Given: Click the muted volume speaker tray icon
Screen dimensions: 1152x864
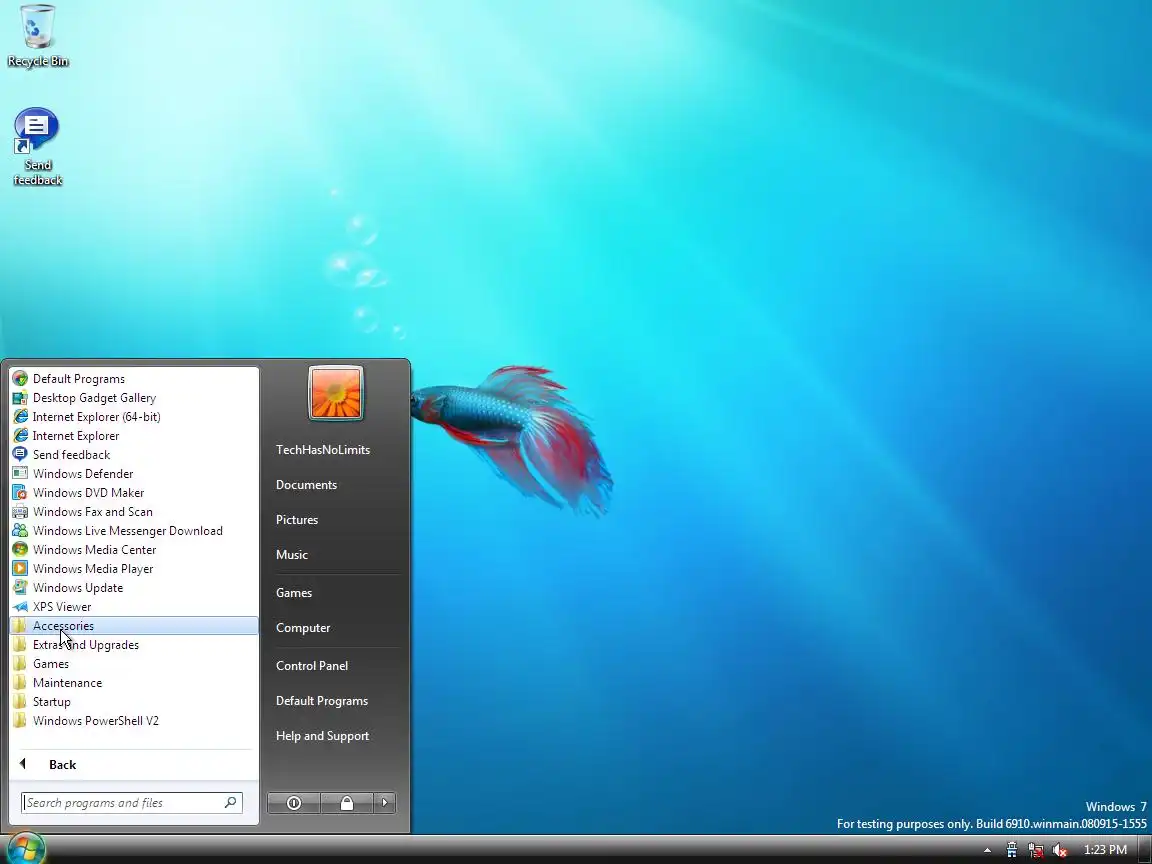Looking at the screenshot, I should tap(1059, 850).
